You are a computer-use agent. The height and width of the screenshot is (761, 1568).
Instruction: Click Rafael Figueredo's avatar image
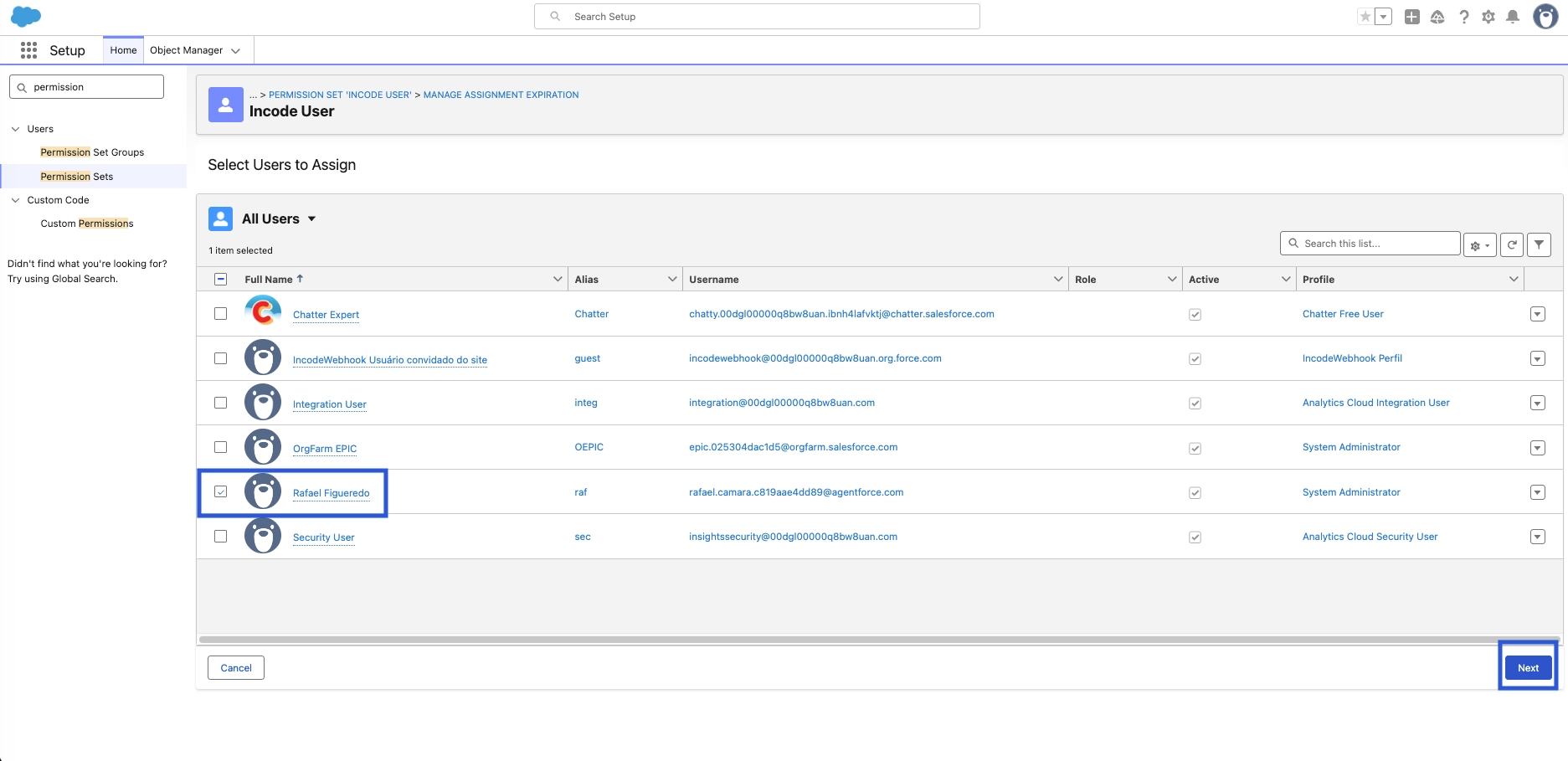point(263,491)
